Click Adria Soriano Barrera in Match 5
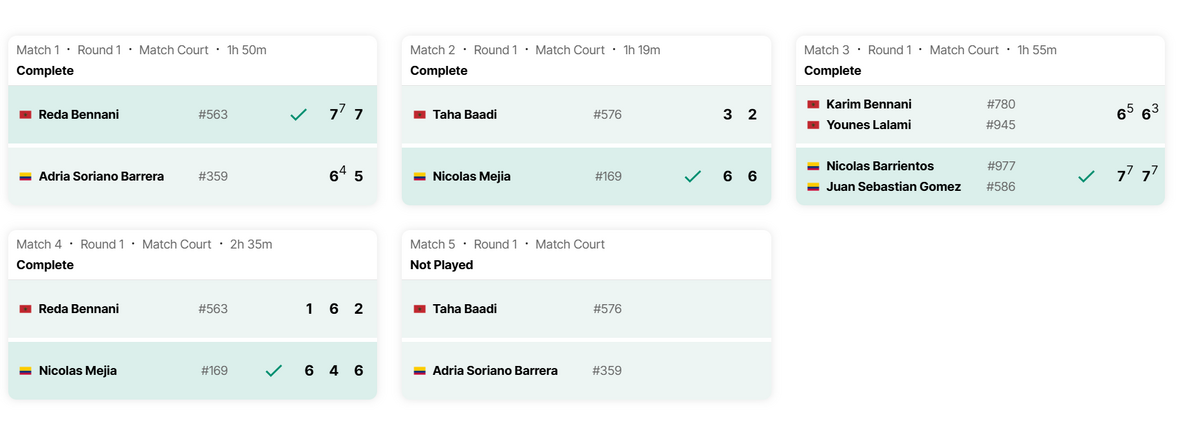1200x425 pixels. pyautogui.click(x=495, y=371)
